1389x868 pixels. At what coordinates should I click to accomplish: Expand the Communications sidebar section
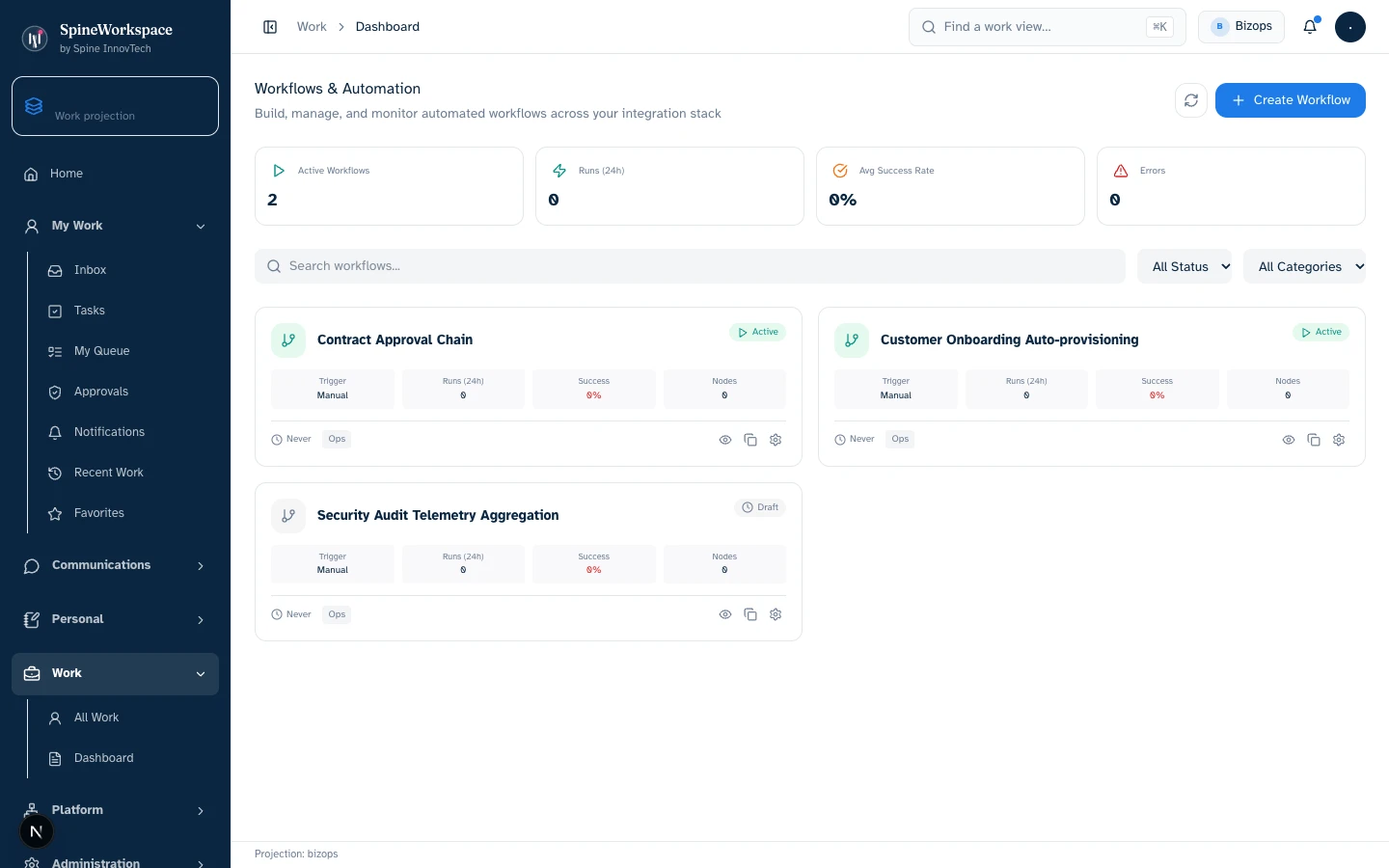tap(115, 565)
